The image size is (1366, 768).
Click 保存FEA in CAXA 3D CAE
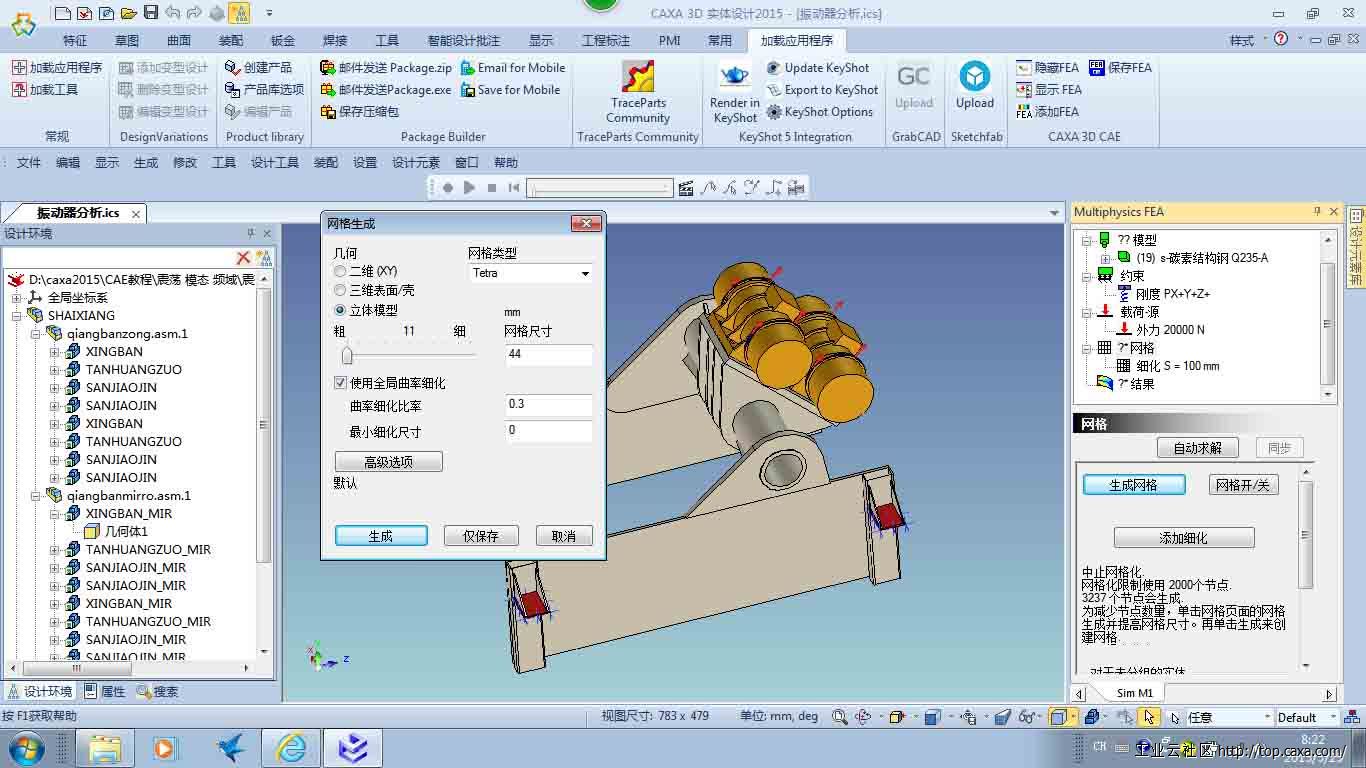tap(1120, 68)
